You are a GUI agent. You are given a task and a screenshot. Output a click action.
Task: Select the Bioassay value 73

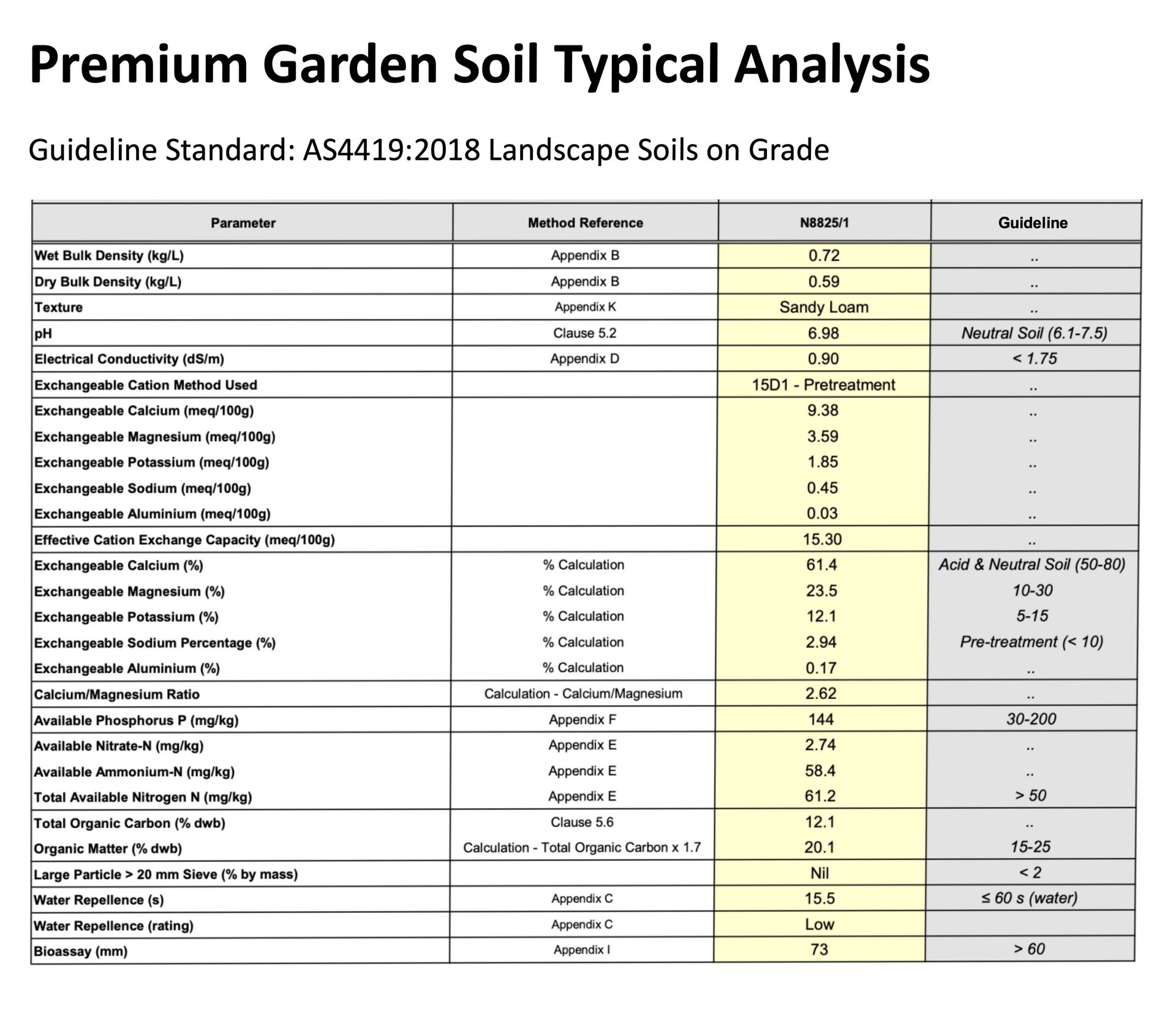[821, 949]
